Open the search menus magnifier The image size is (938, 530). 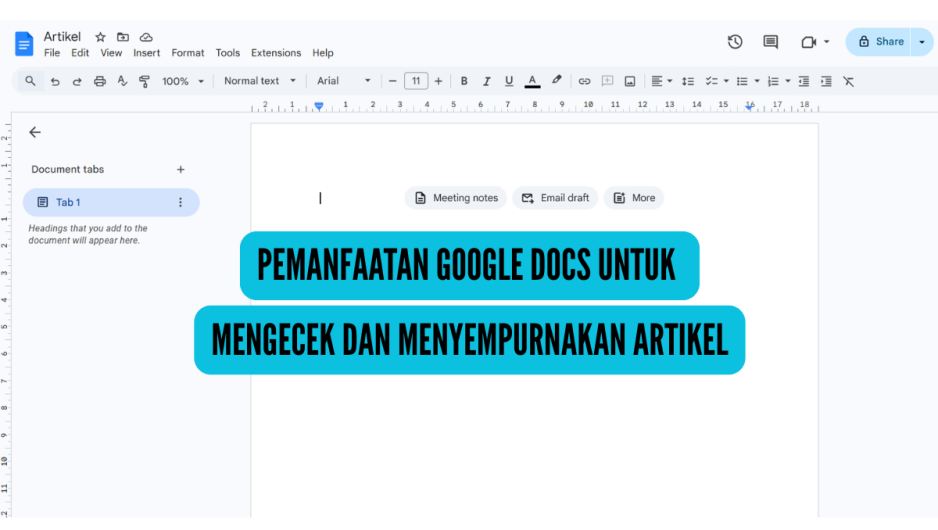tap(30, 81)
